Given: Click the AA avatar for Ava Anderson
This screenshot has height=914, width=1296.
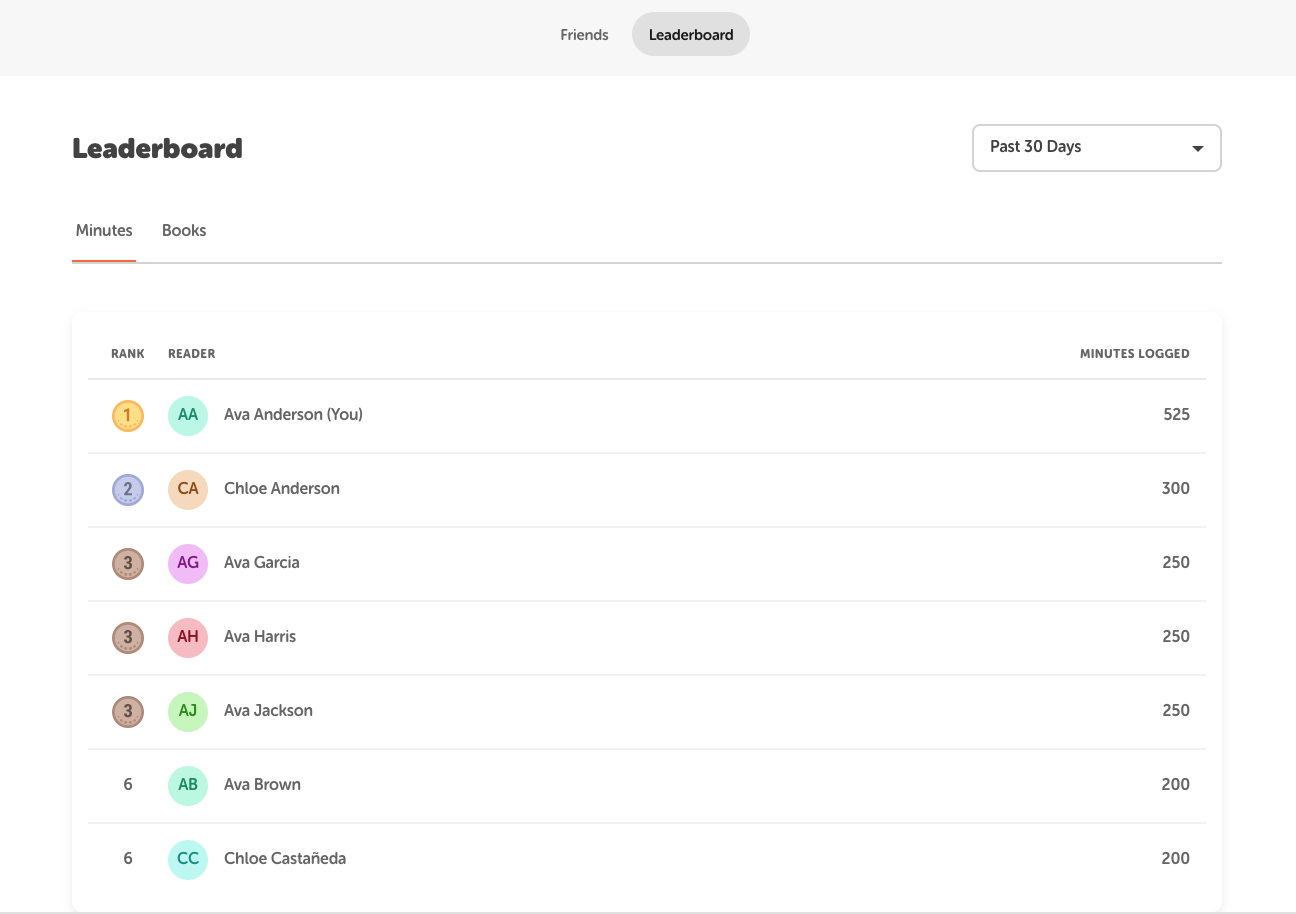Looking at the screenshot, I should tap(188, 415).
